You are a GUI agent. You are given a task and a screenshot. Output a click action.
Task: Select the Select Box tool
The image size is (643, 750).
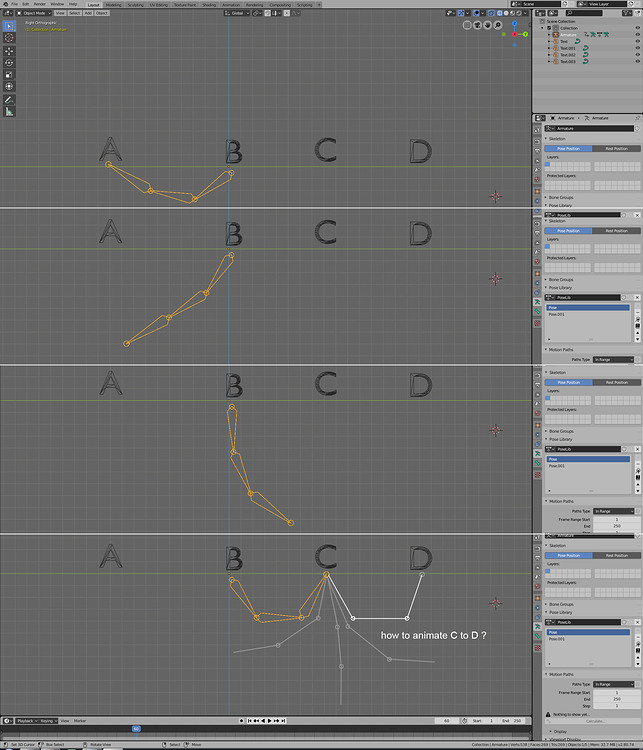pyautogui.click(x=9, y=25)
